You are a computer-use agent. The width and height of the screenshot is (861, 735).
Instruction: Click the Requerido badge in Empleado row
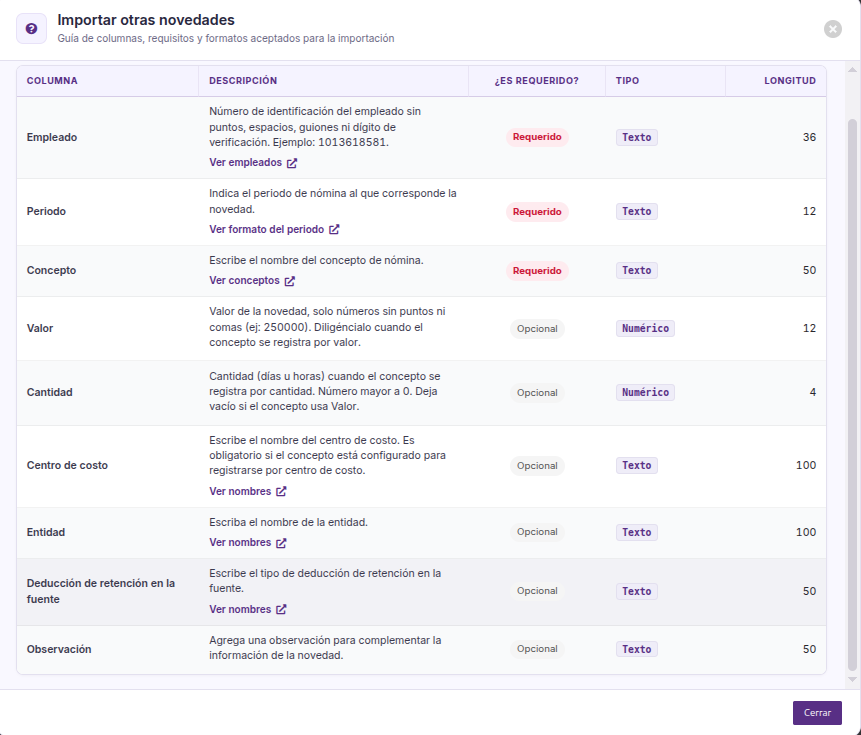click(x=537, y=137)
